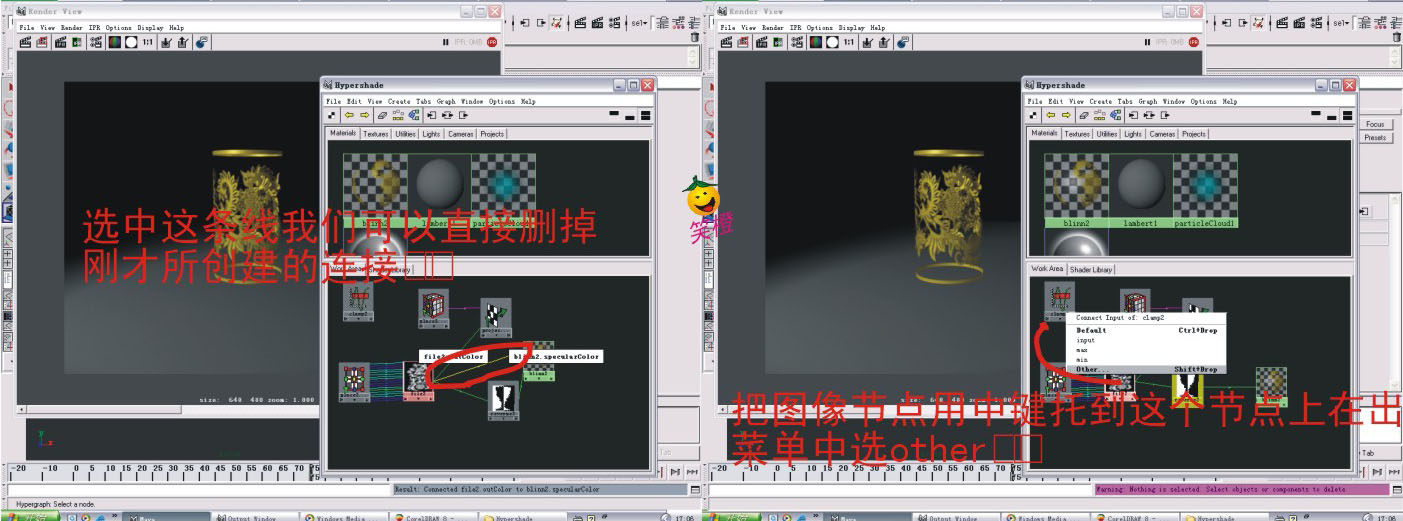Click Keep Image icon in left Render View
The width and height of the screenshot is (1403, 521).
click(x=166, y=43)
